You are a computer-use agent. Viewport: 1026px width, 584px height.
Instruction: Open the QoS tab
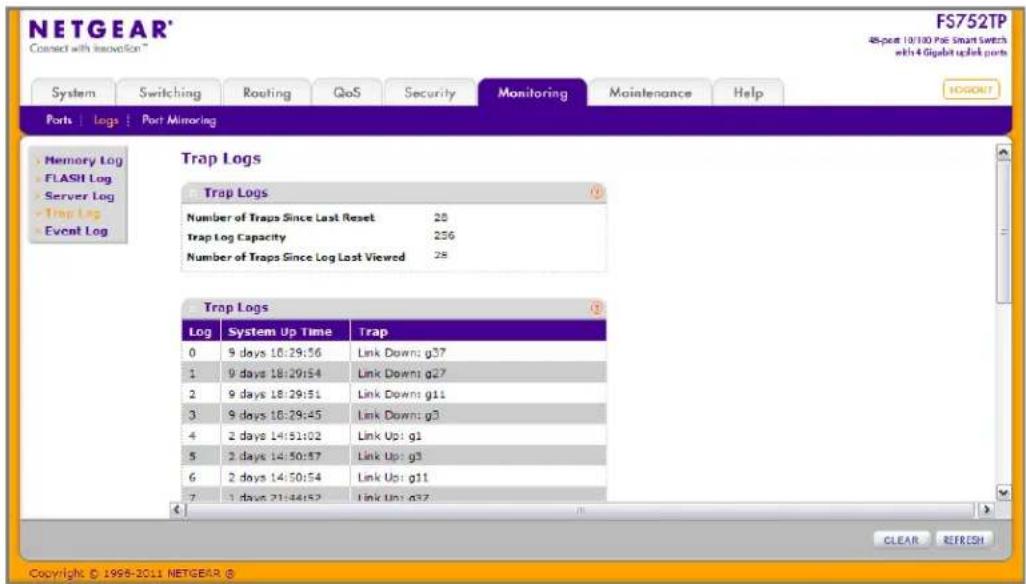click(x=347, y=93)
